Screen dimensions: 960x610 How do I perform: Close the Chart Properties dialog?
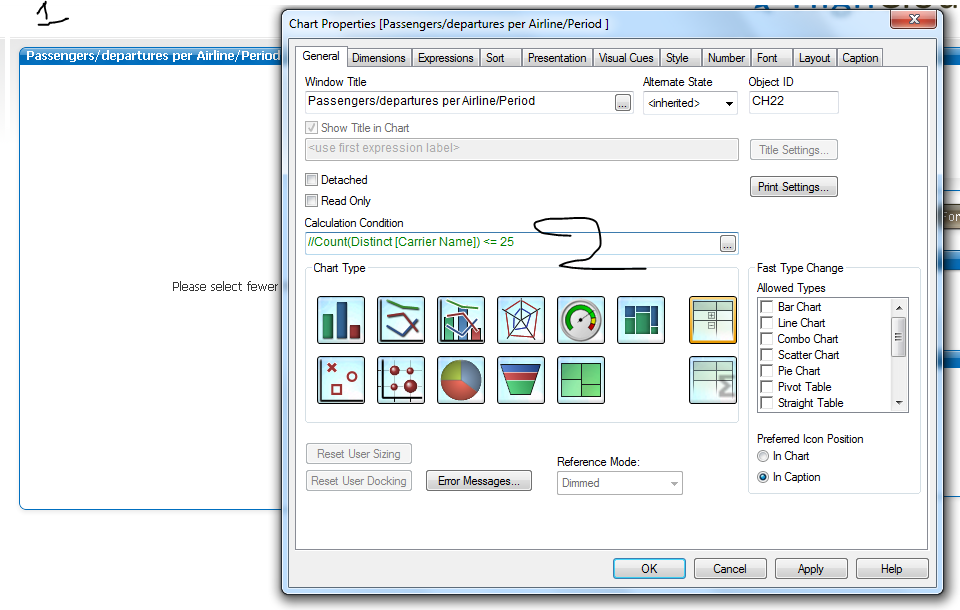click(913, 19)
